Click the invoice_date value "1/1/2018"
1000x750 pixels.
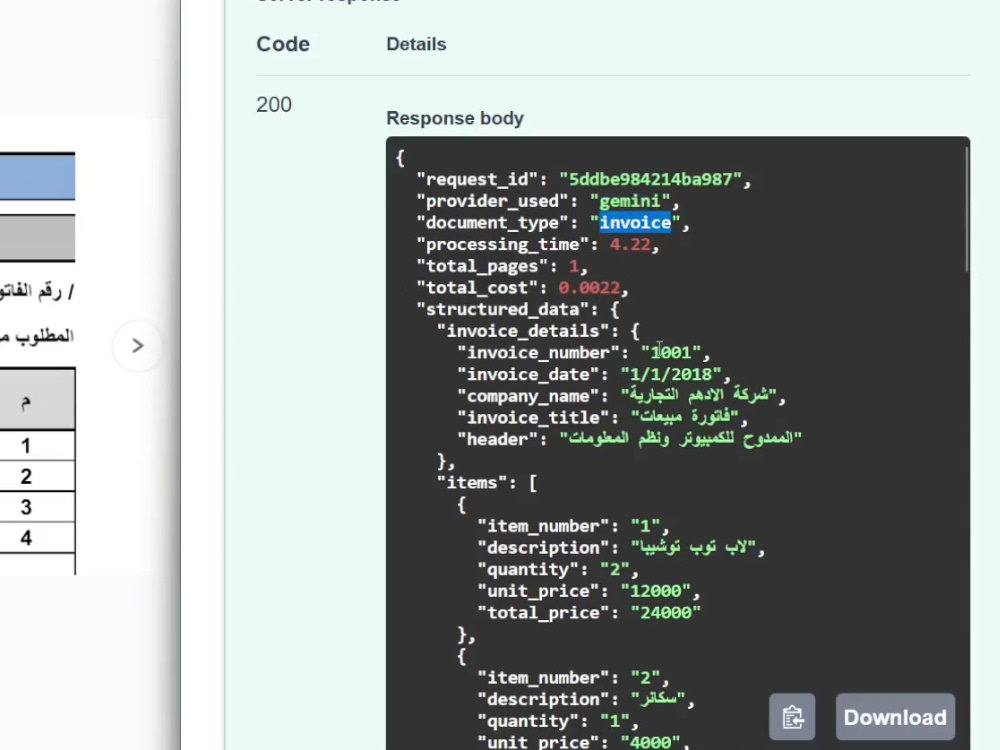coord(671,374)
